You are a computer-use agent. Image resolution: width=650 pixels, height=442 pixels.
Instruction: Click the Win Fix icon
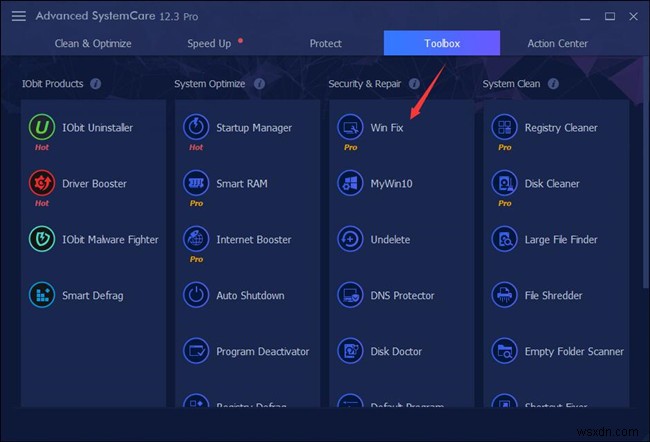click(x=350, y=127)
